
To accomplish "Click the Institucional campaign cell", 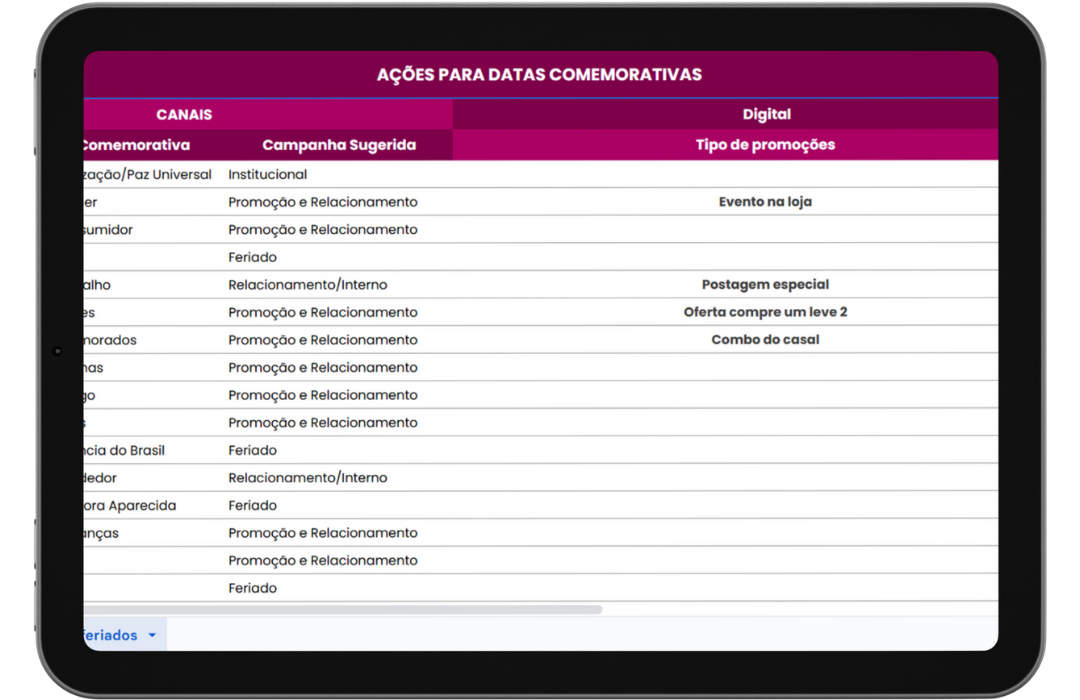I will [267, 175].
